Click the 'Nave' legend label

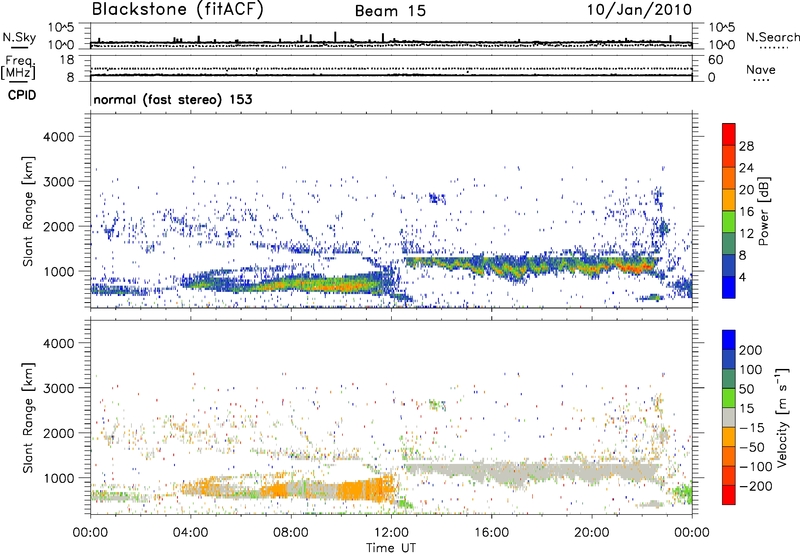point(761,70)
